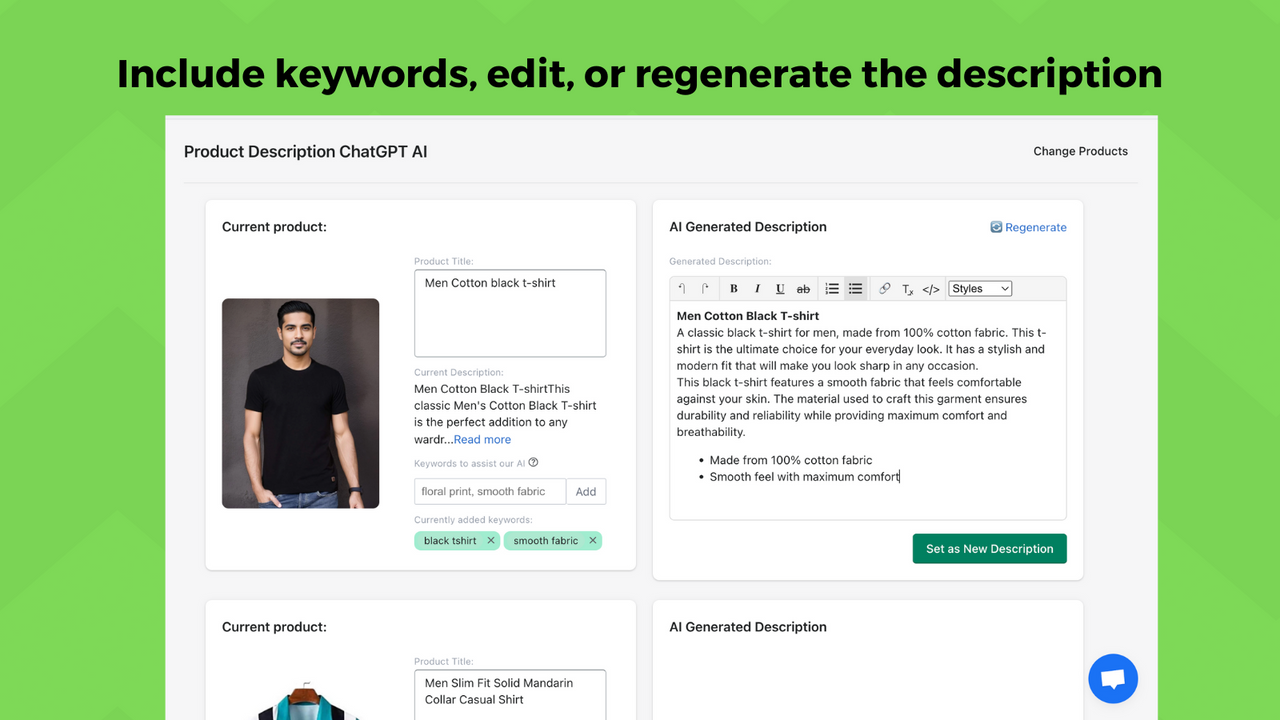This screenshot has width=1280, height=720.
Task: Toggle bold formatting in the editor
Action: pos(733,288)
